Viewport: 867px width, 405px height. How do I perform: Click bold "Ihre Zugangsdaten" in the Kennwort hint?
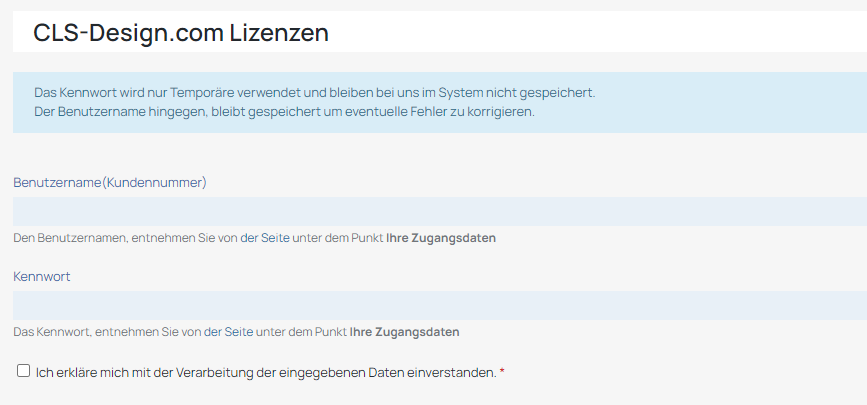pos(405,331)
